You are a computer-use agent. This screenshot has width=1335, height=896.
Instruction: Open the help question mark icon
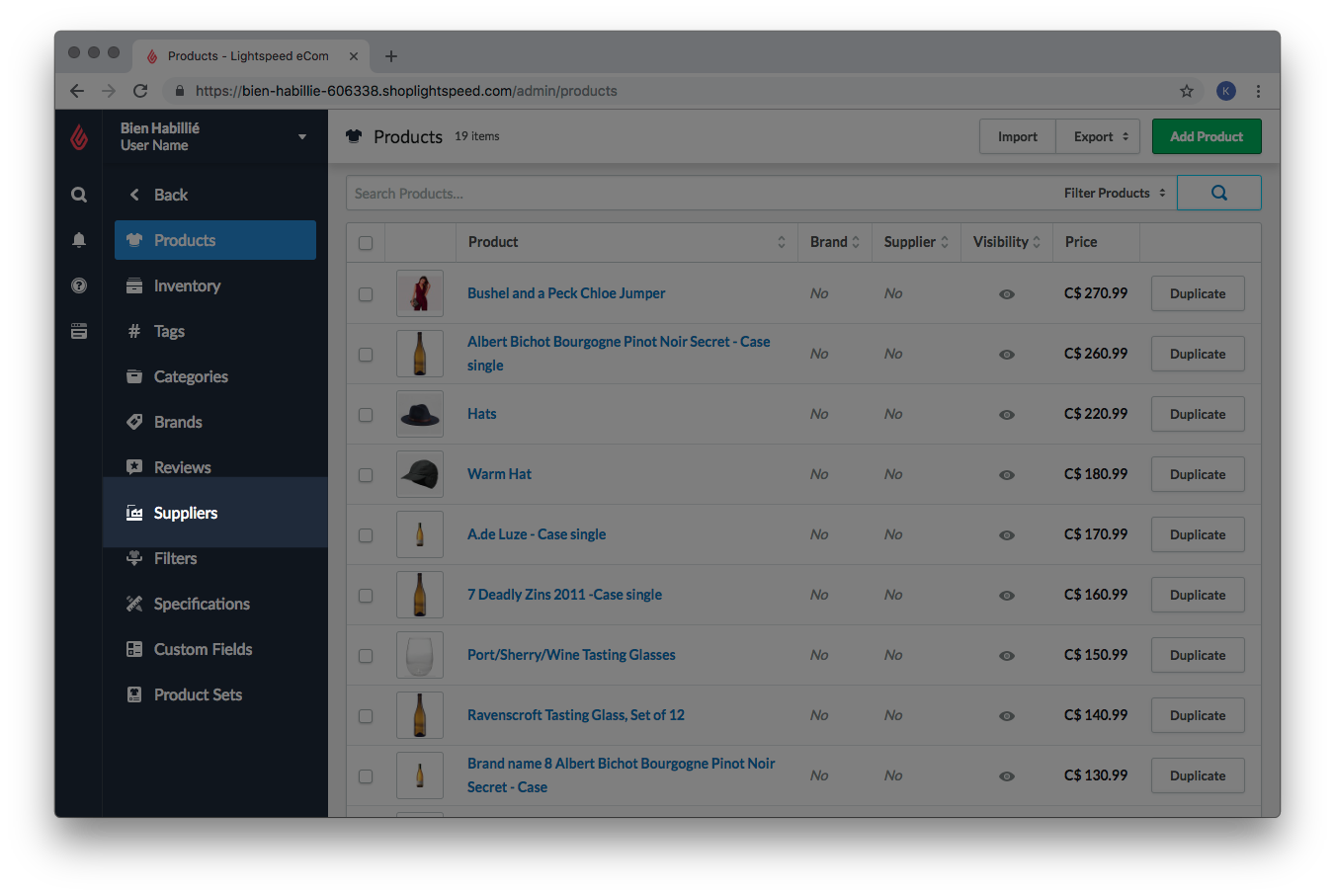click(x=79, y=285)
